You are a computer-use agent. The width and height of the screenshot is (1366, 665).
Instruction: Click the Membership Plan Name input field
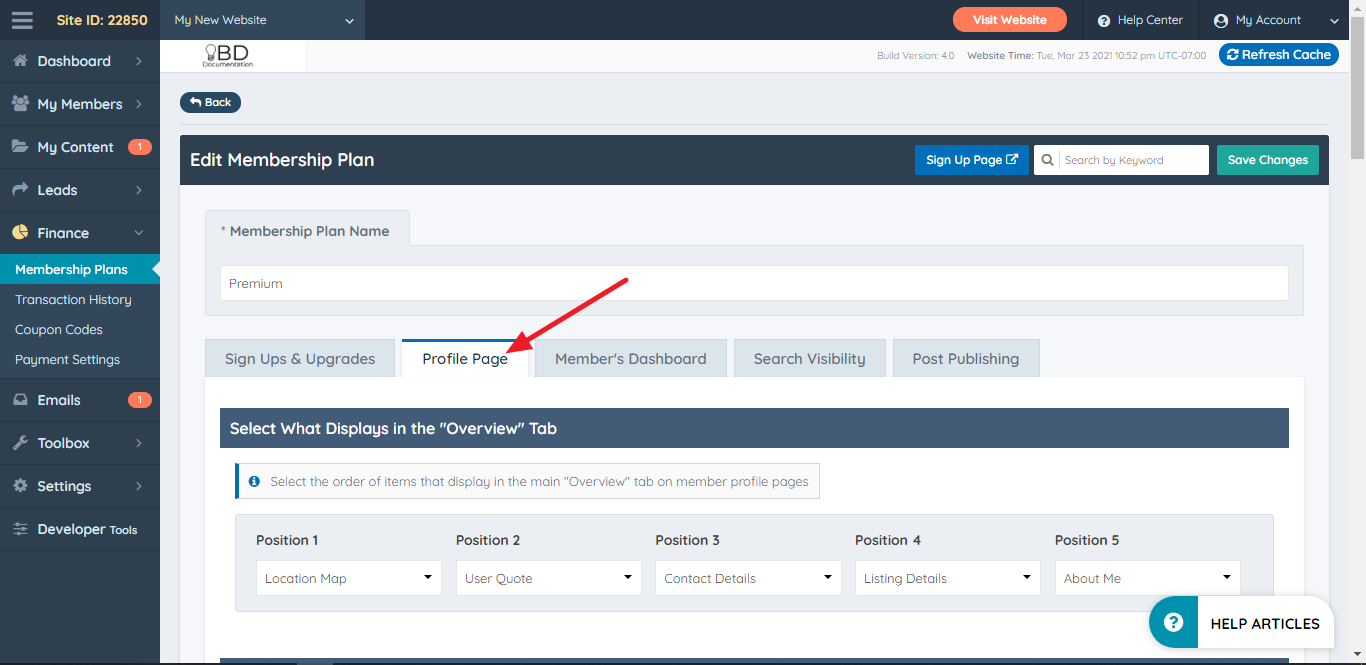pyautogui.click(x=754, y=283)
